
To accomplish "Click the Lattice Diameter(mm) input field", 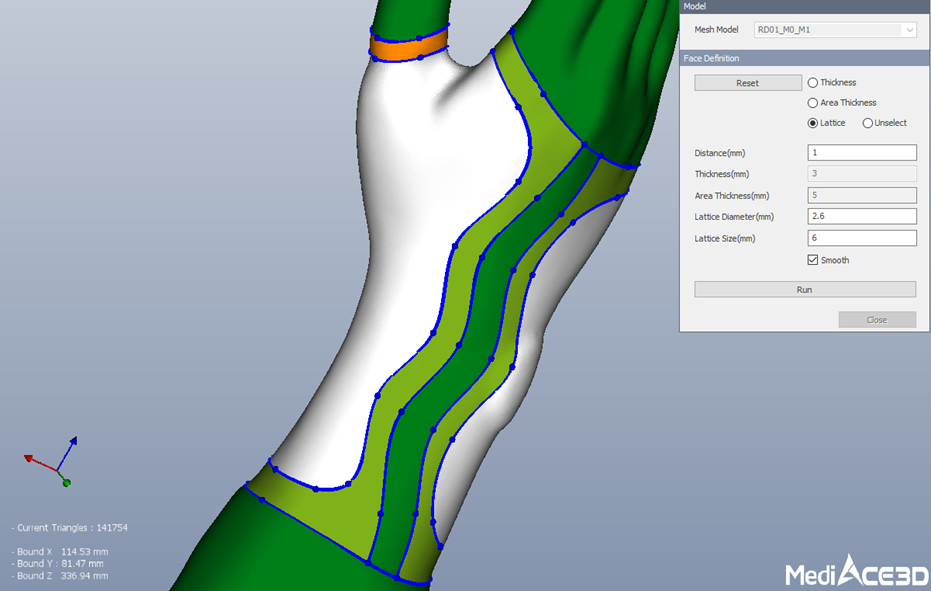I will 862,216.
